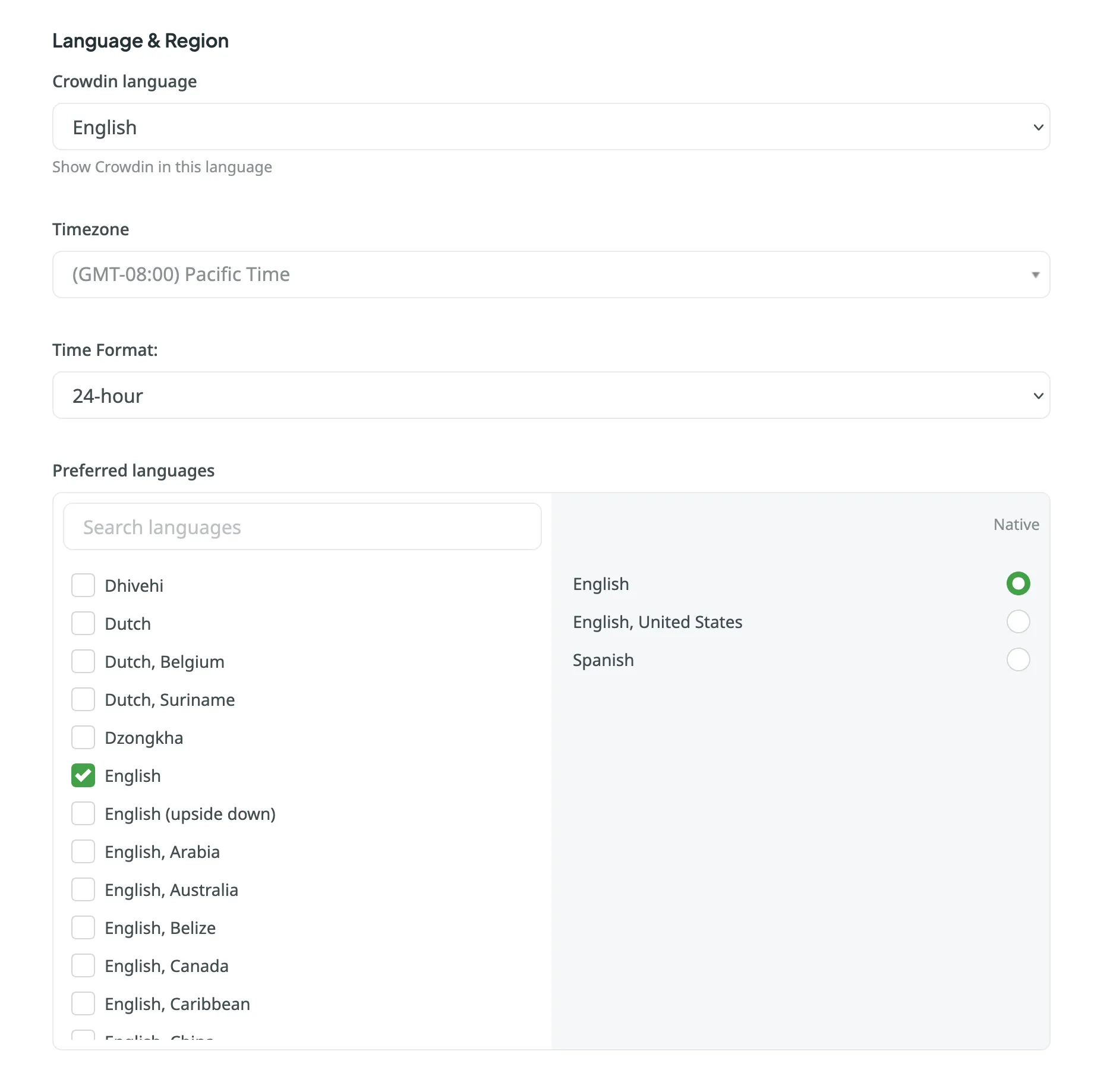This screenshot has width=1113, height=1092.
Task: Uncheck the English preferred language checkbox
Action: click(x=83, y=776)
